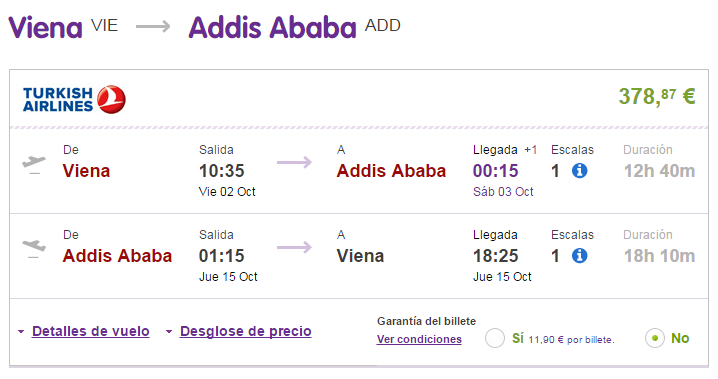Select Sí for the ticket guarantee
718x379 pixels.
pyautogui.click(x=495, y=338)
